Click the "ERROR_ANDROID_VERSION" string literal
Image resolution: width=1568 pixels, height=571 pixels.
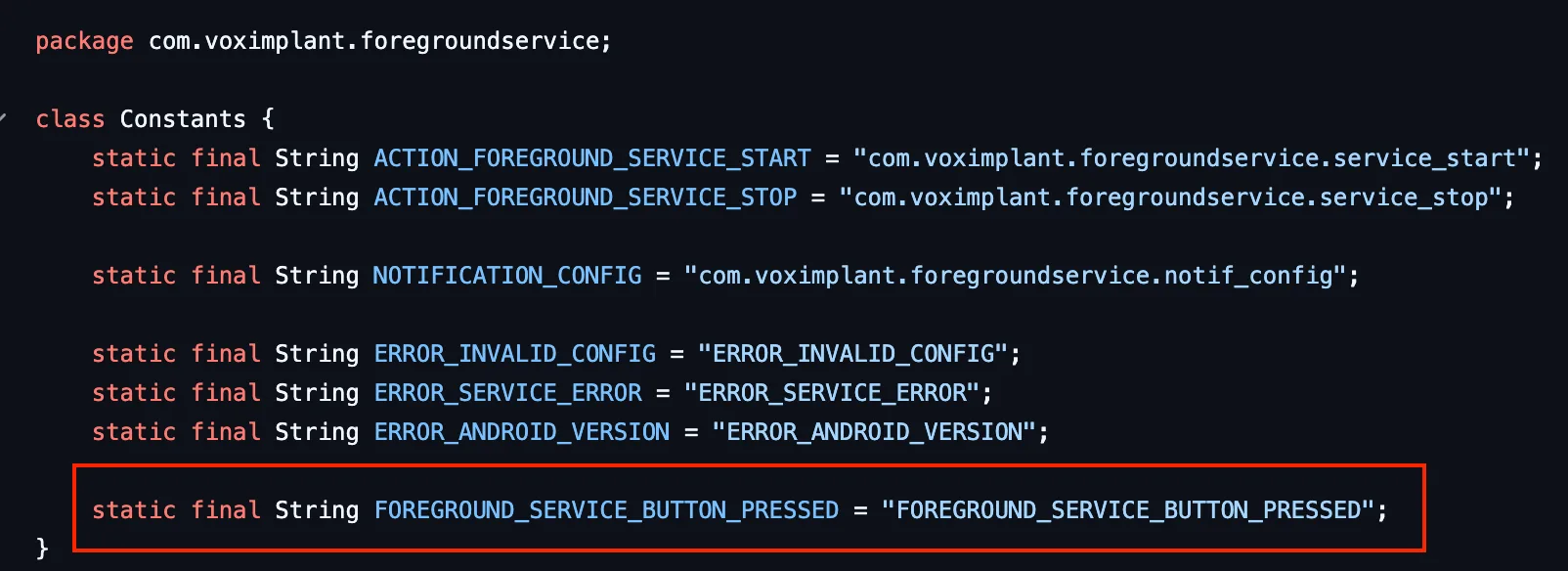point(874,432)
